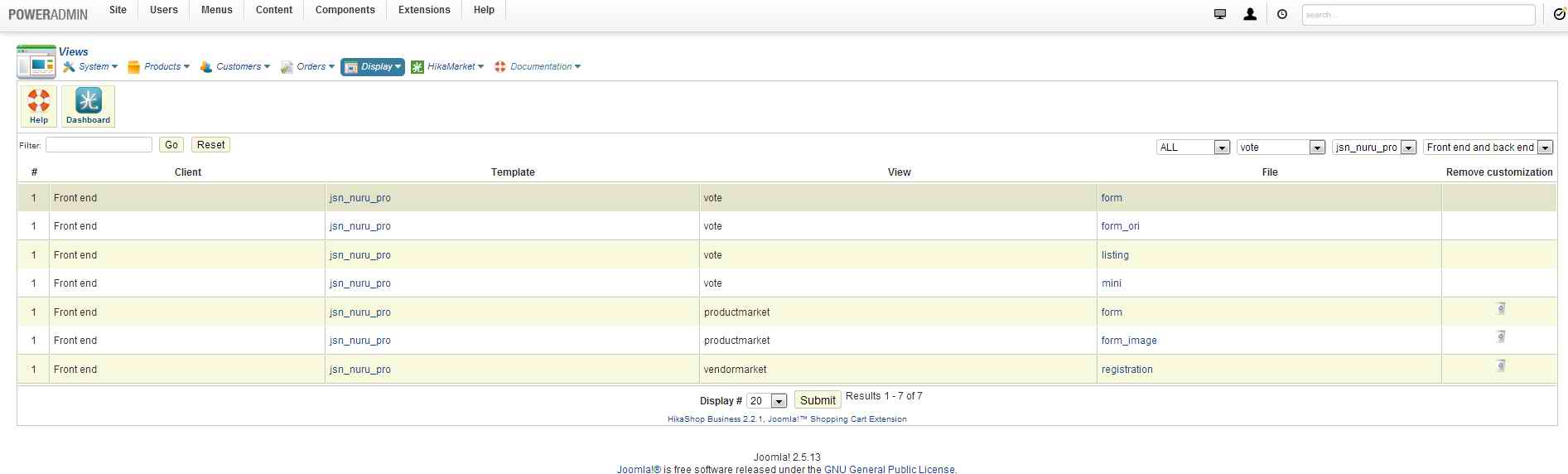Open the ALL component filter dropdown
Screen dimensions: 1568x474
[x=1193, y=148]
